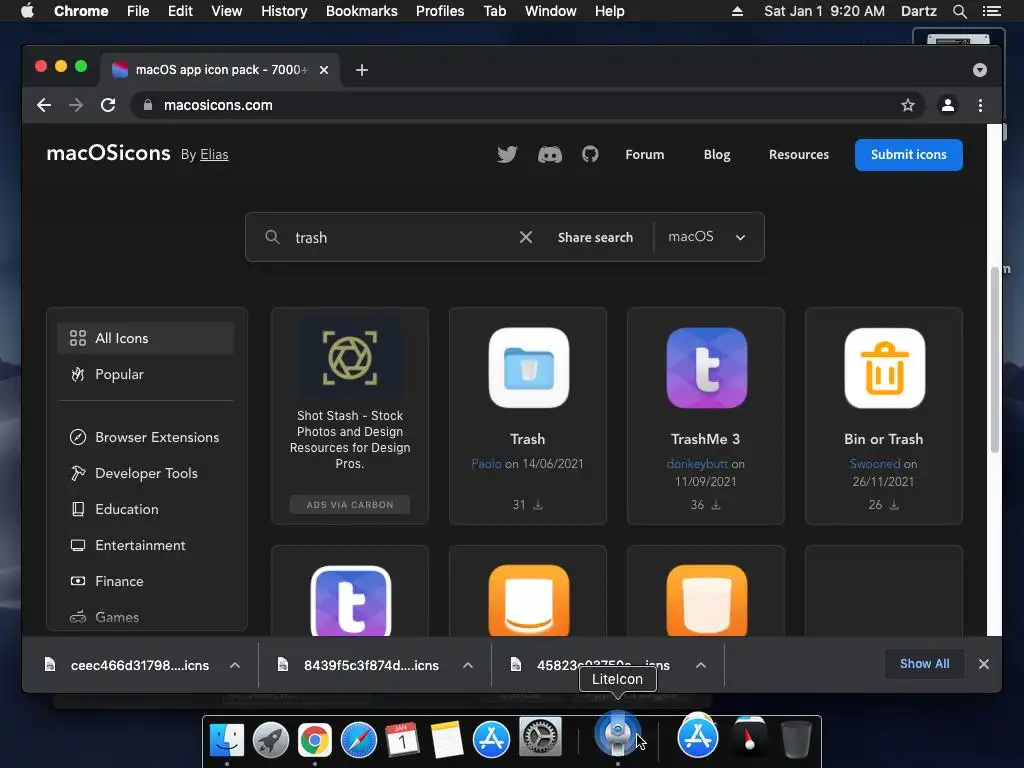Open Calendar from the Dock
The image size is (1024, 768).
[x=402, y=739]
